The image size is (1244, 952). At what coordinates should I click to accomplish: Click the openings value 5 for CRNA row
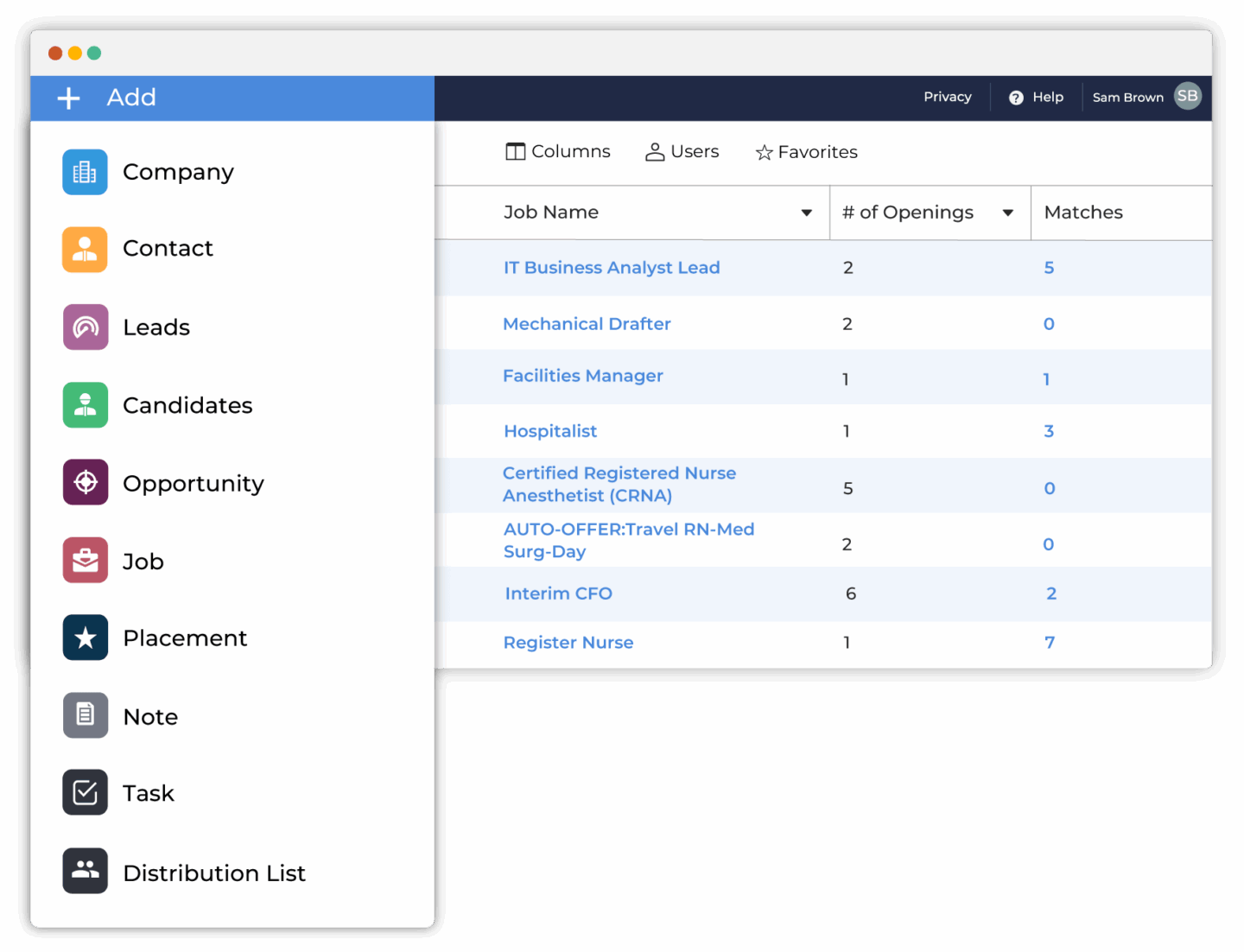848,489
